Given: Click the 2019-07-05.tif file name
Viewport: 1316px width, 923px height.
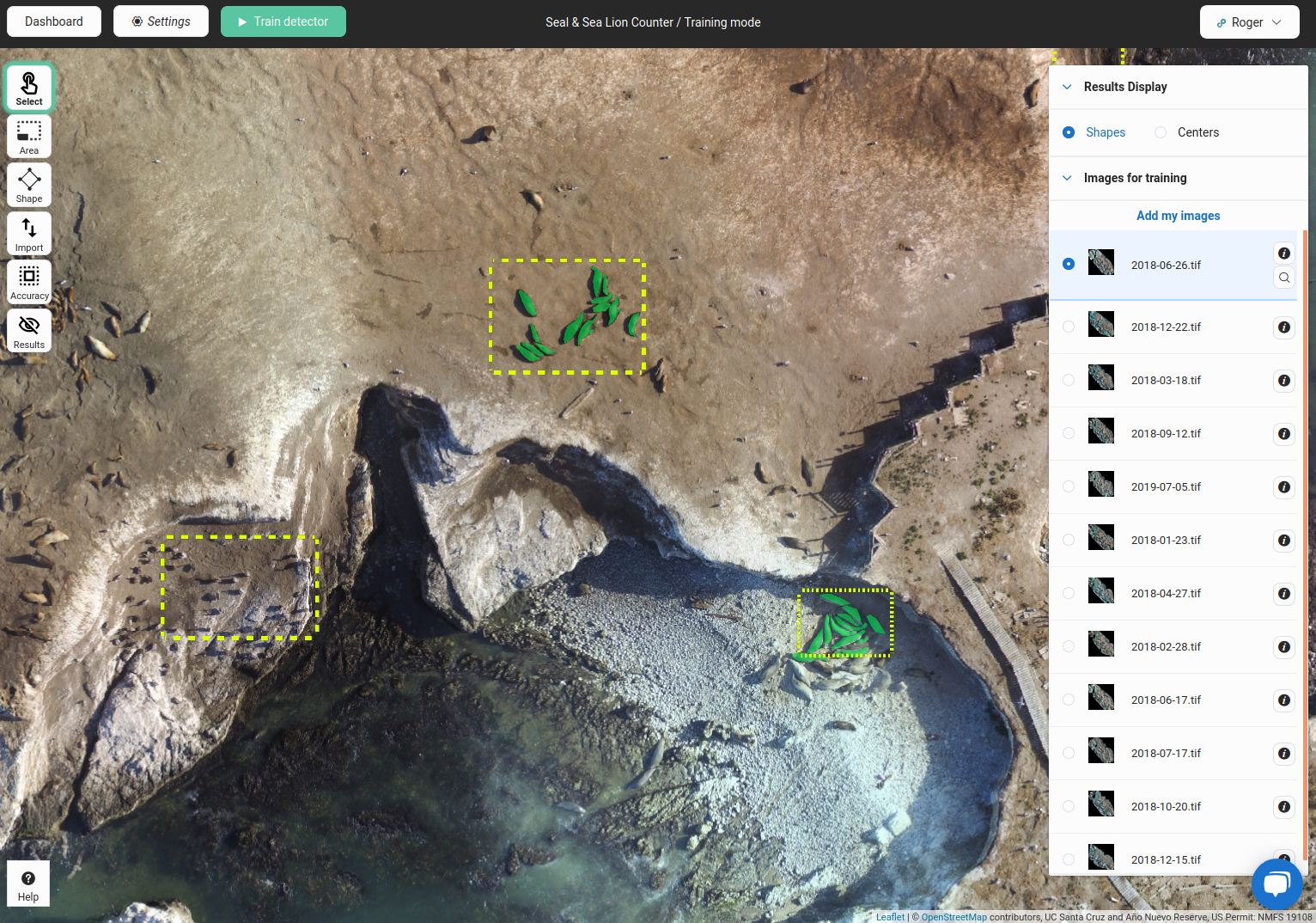Looking at the screenshot, I should click(1166, 487).
